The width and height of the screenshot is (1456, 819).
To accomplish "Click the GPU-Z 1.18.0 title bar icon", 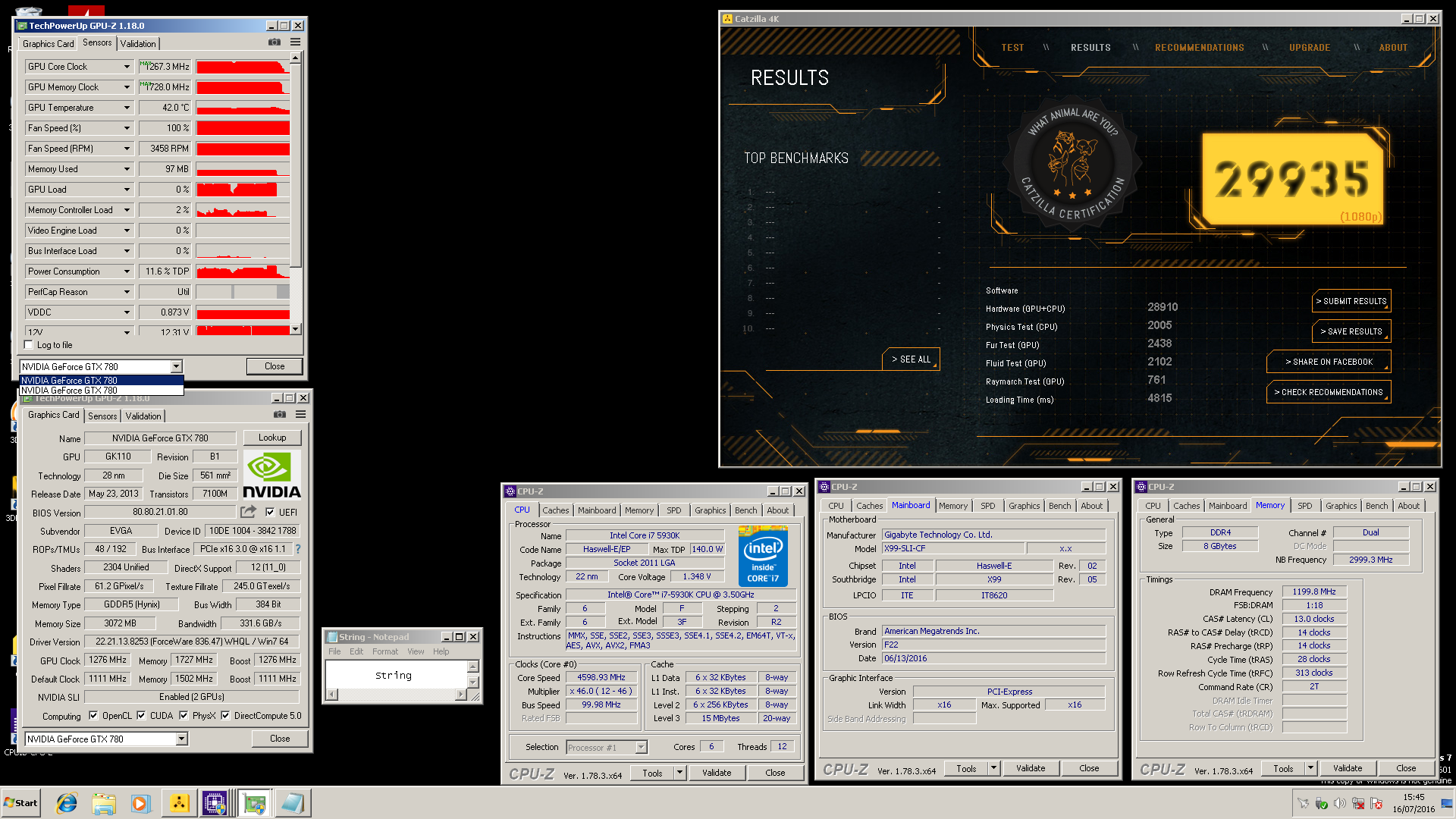I will pos(23,26).
